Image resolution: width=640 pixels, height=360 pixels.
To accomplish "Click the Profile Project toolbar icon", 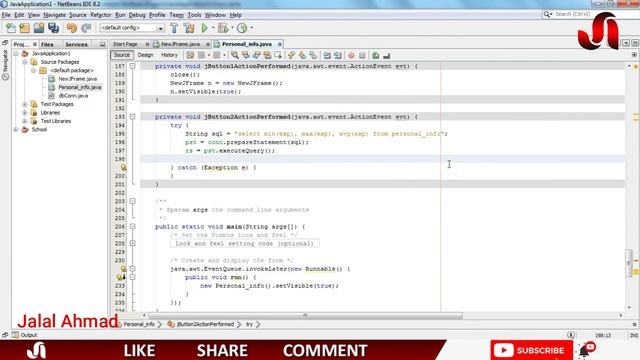I will click(x=242, y=28).
